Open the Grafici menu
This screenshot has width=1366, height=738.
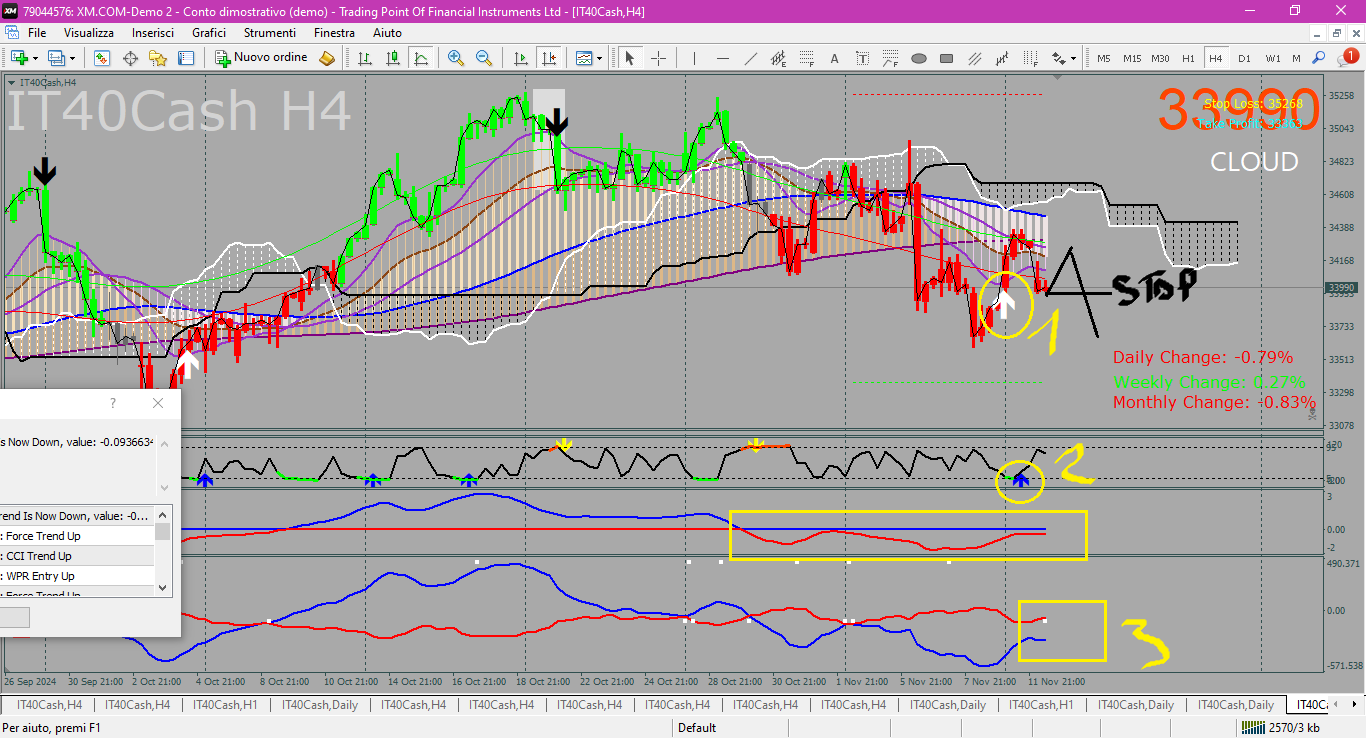coord(209,33)
